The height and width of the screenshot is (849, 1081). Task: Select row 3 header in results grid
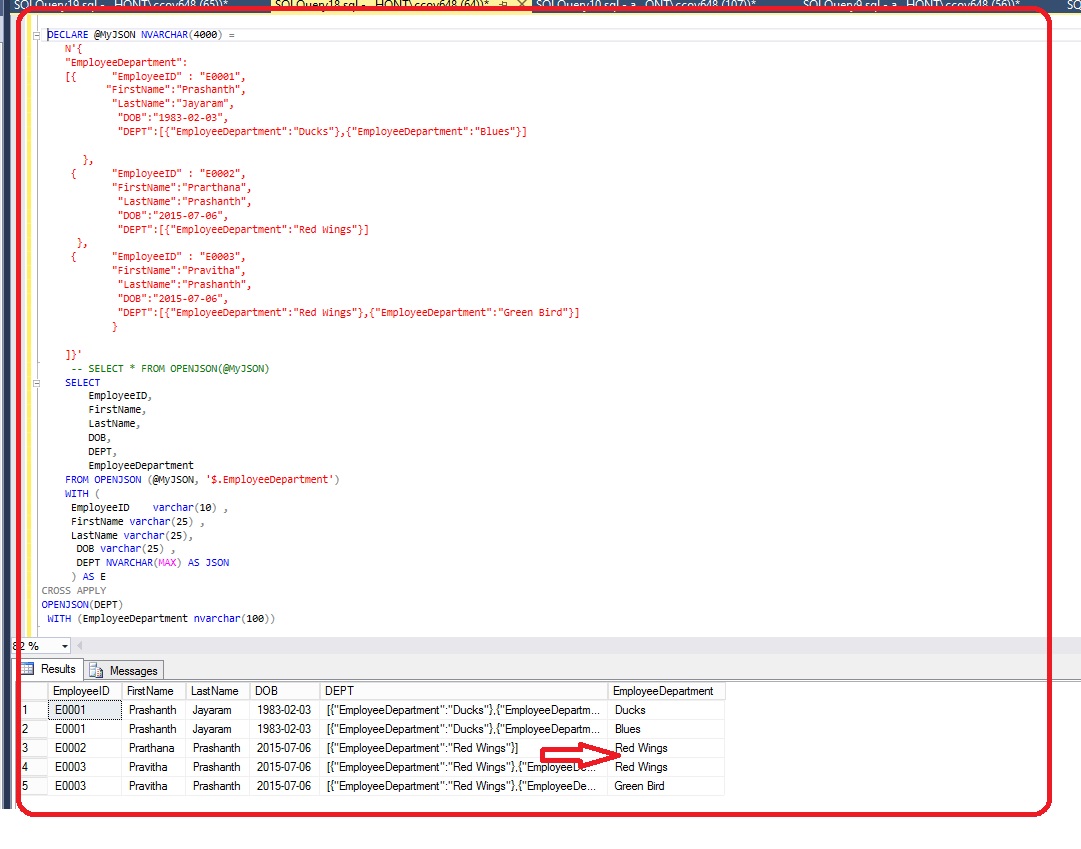click(x=33, y=748)
